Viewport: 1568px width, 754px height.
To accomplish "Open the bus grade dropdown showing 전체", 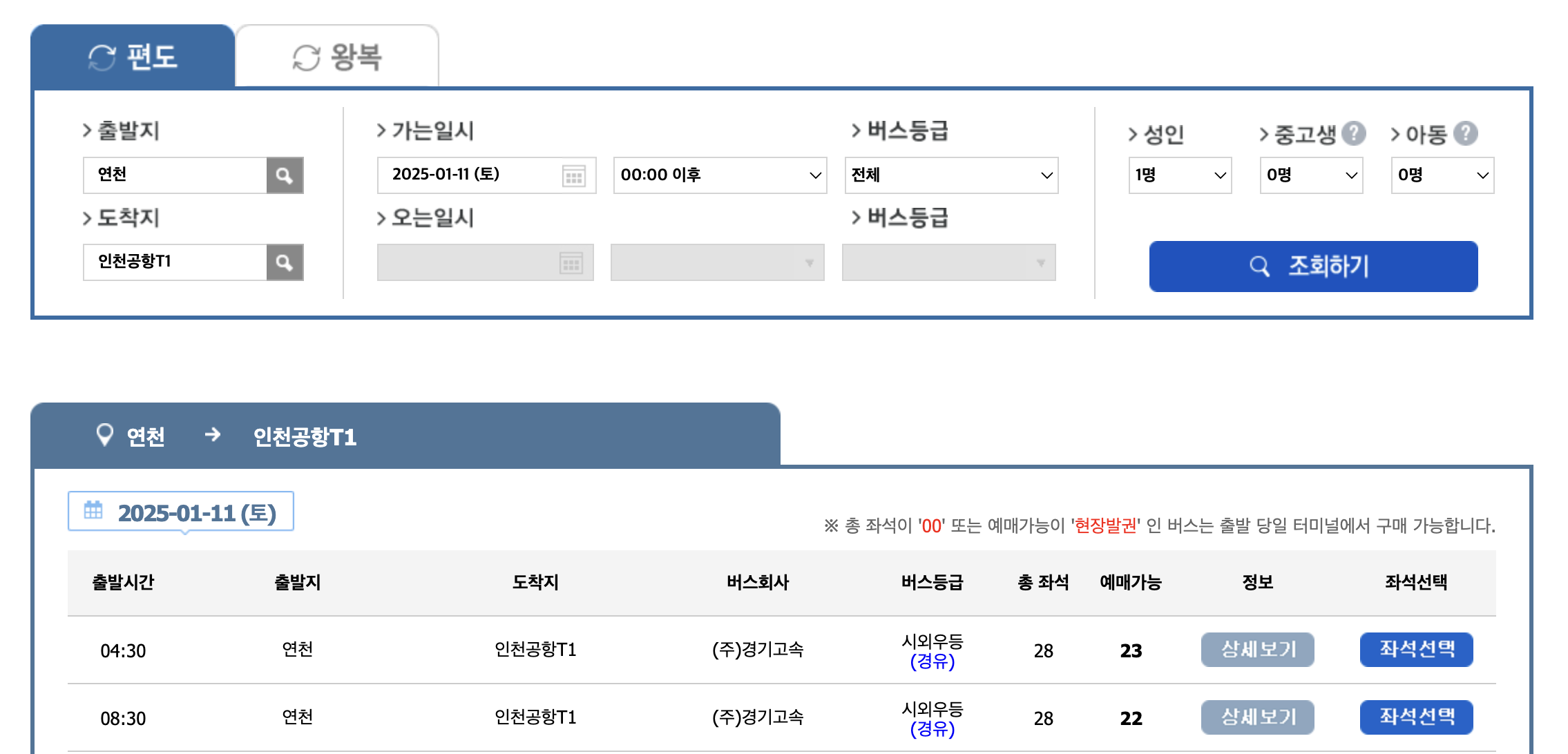I will pos(951,175).
